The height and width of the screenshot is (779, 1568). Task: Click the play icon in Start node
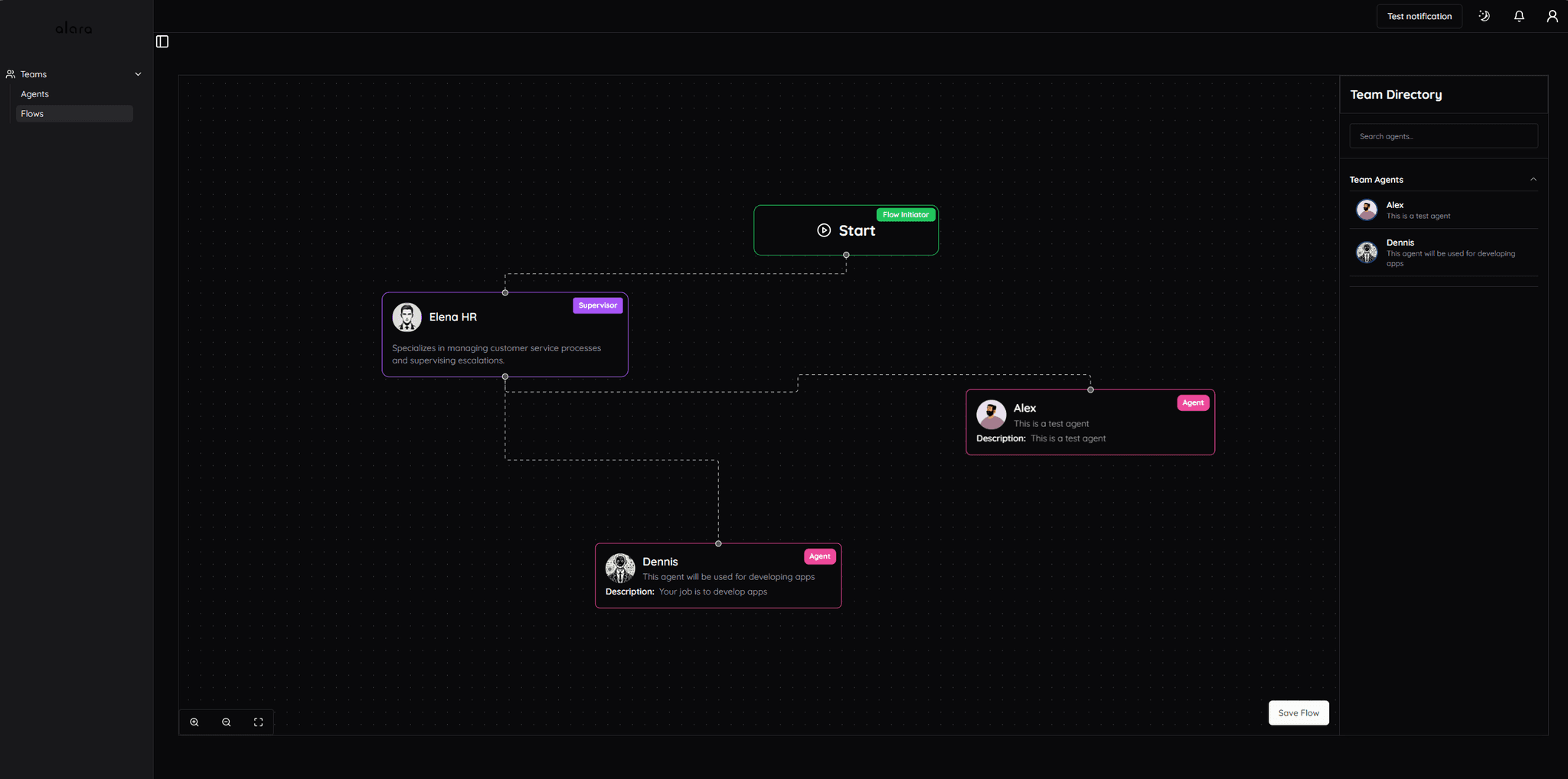(x=824, y=230)
